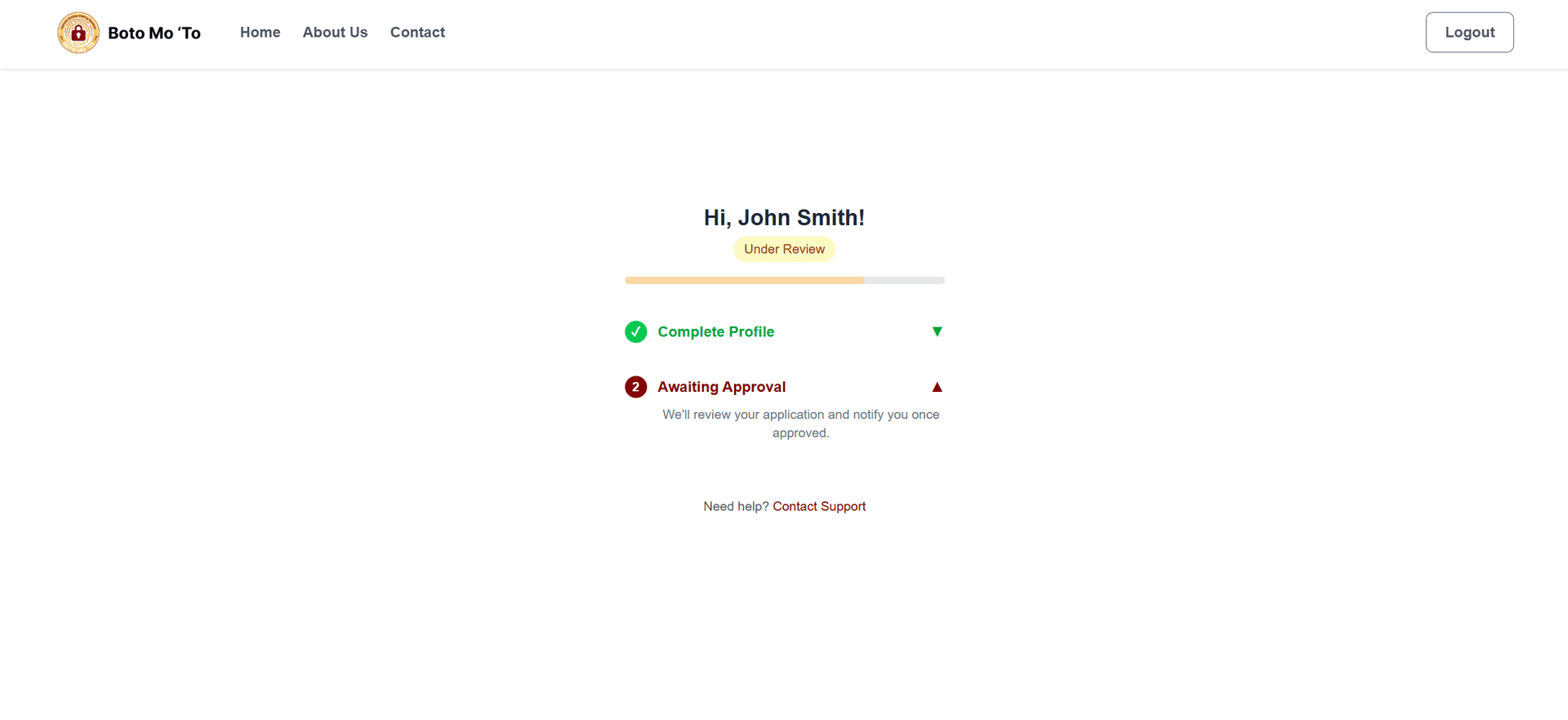
Task: Click the Under Review status badge
Action: (x=784, y=249)
